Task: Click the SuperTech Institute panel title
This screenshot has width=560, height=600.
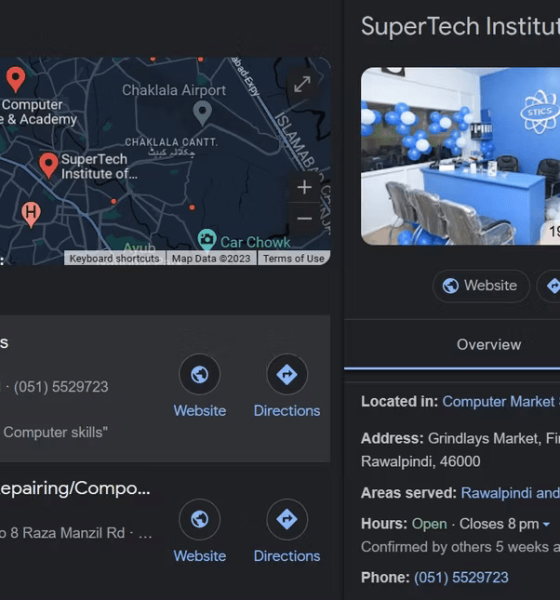Action: [460, 26]
